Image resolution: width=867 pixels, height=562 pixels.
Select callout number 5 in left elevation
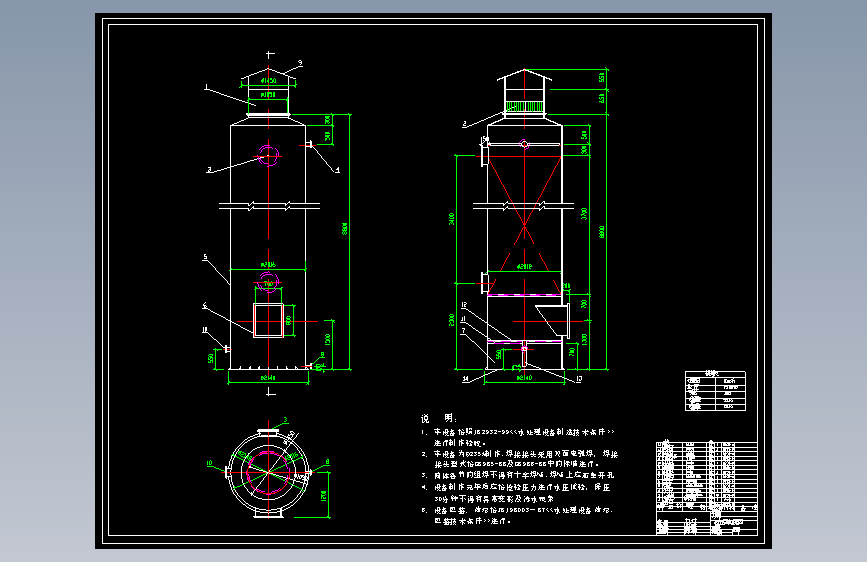click(x=205, y=257)
